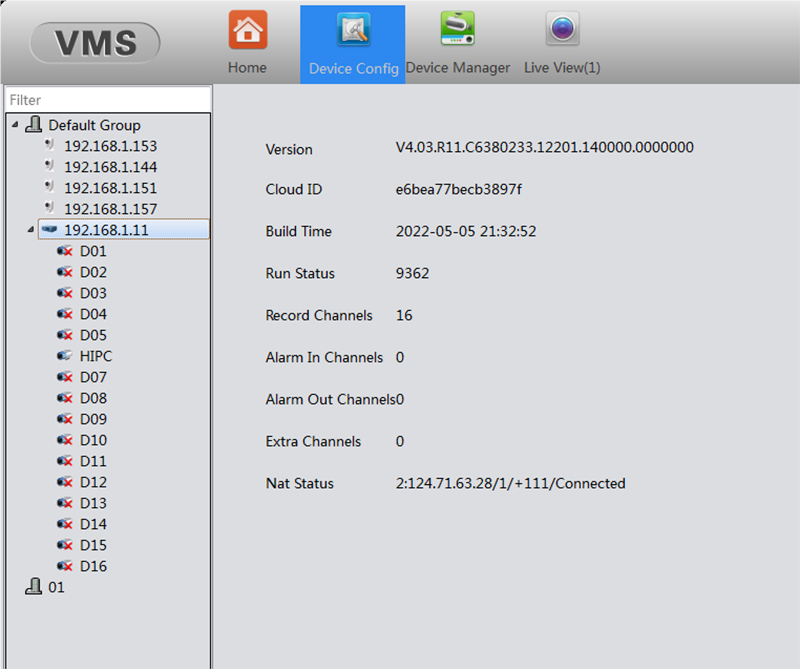
Task: Click the Filter search field
Action: pos(107,100)
